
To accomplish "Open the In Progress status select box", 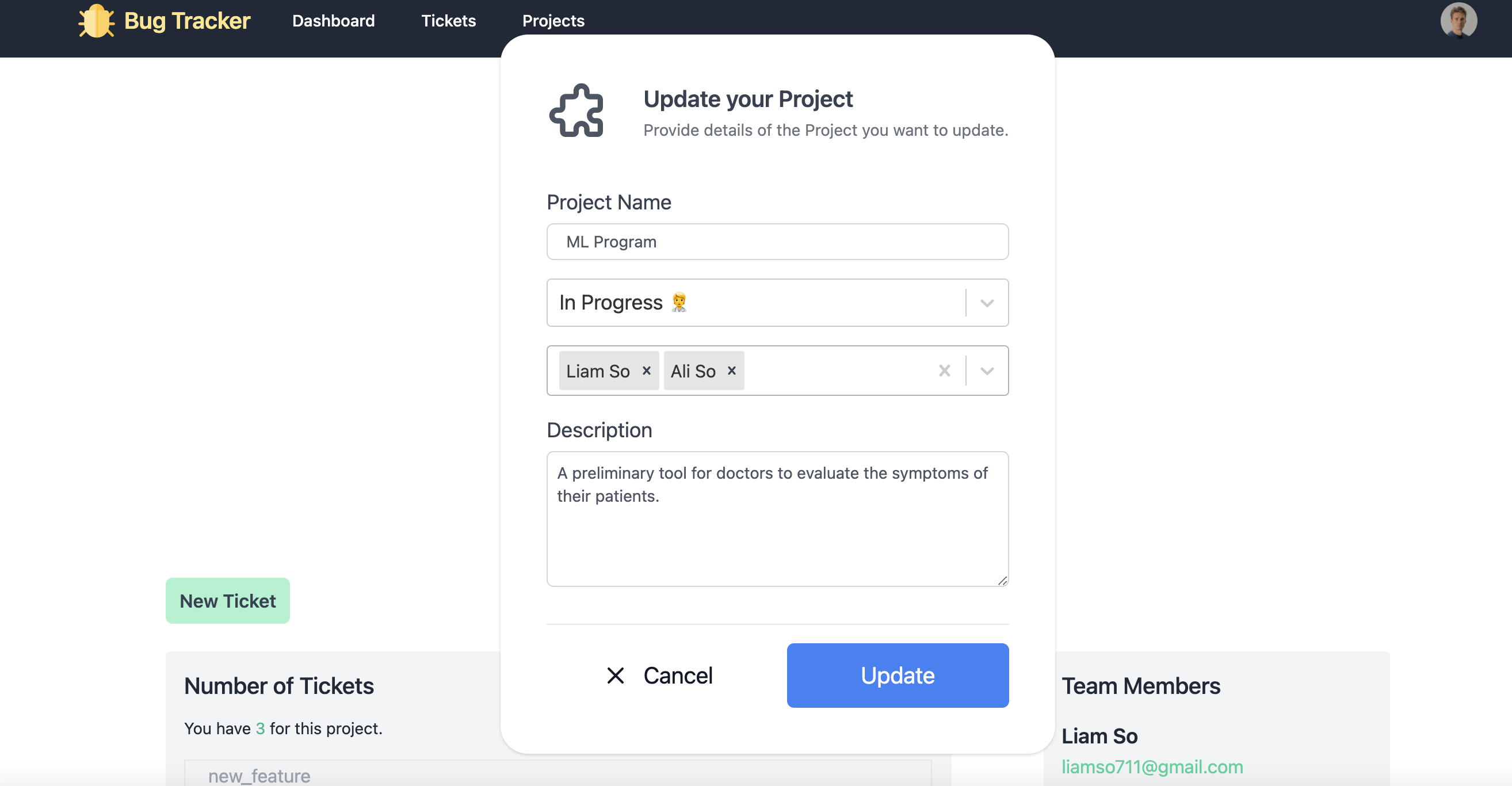I will pyautogui.click(x=777, y=303).
